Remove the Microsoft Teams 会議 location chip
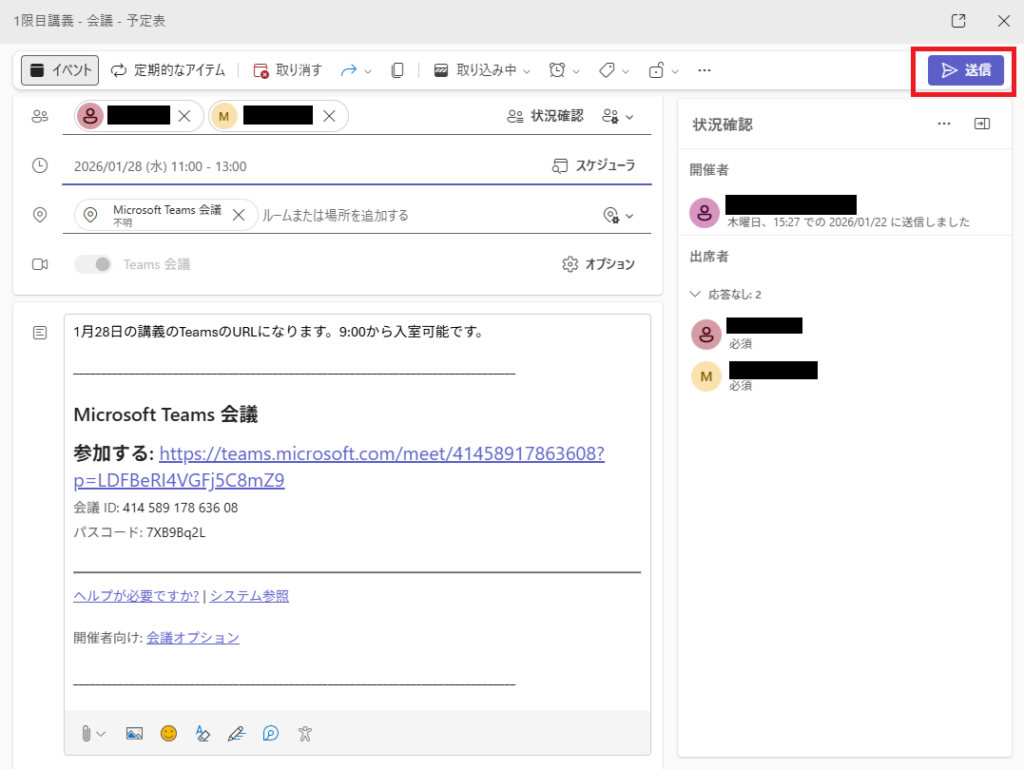 pos(238,215)
